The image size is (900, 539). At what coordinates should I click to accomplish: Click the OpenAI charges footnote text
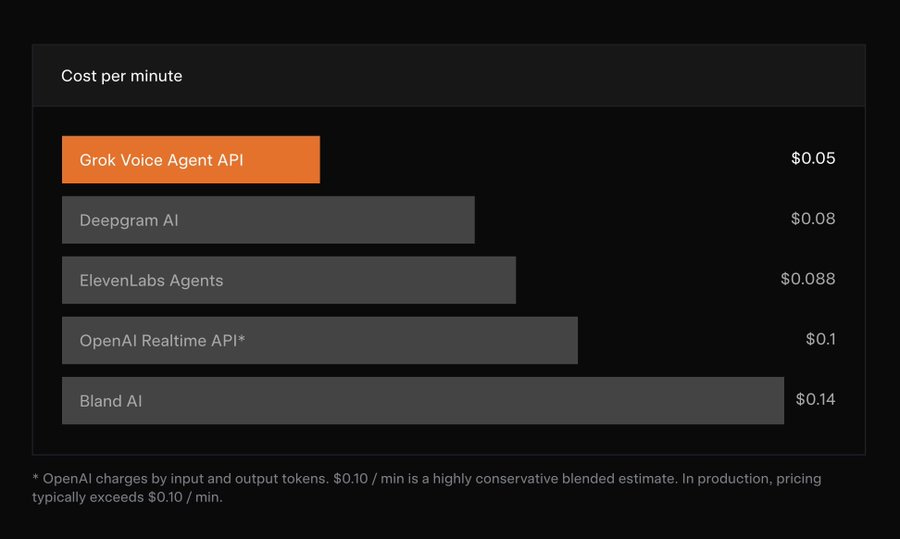pos(426,488)
